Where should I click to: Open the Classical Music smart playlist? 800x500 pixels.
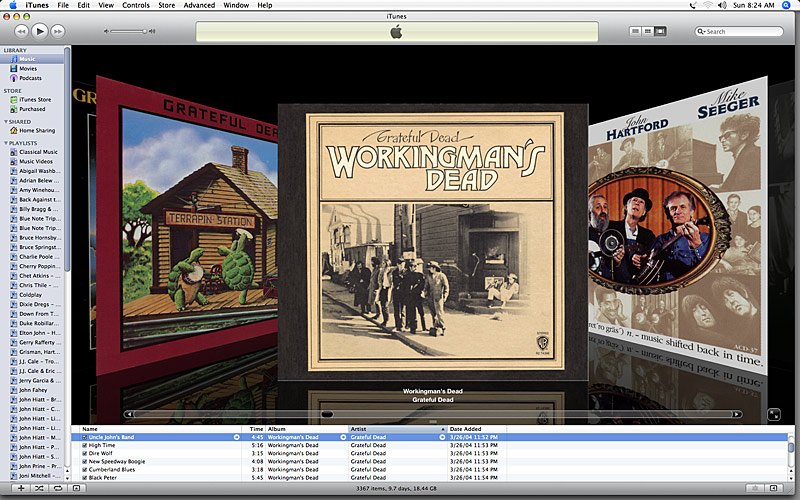pos(32,152)
